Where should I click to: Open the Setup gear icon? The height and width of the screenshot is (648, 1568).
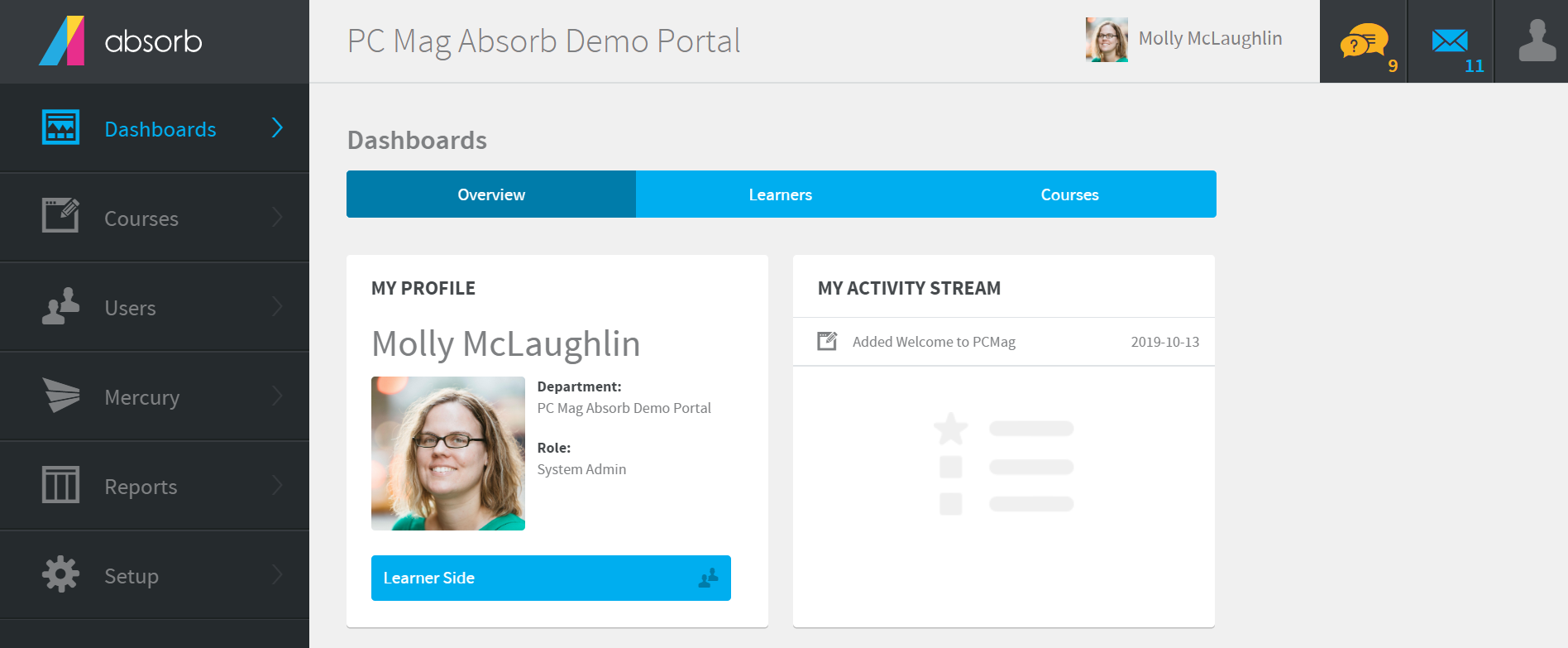click(x=60, y=574)
